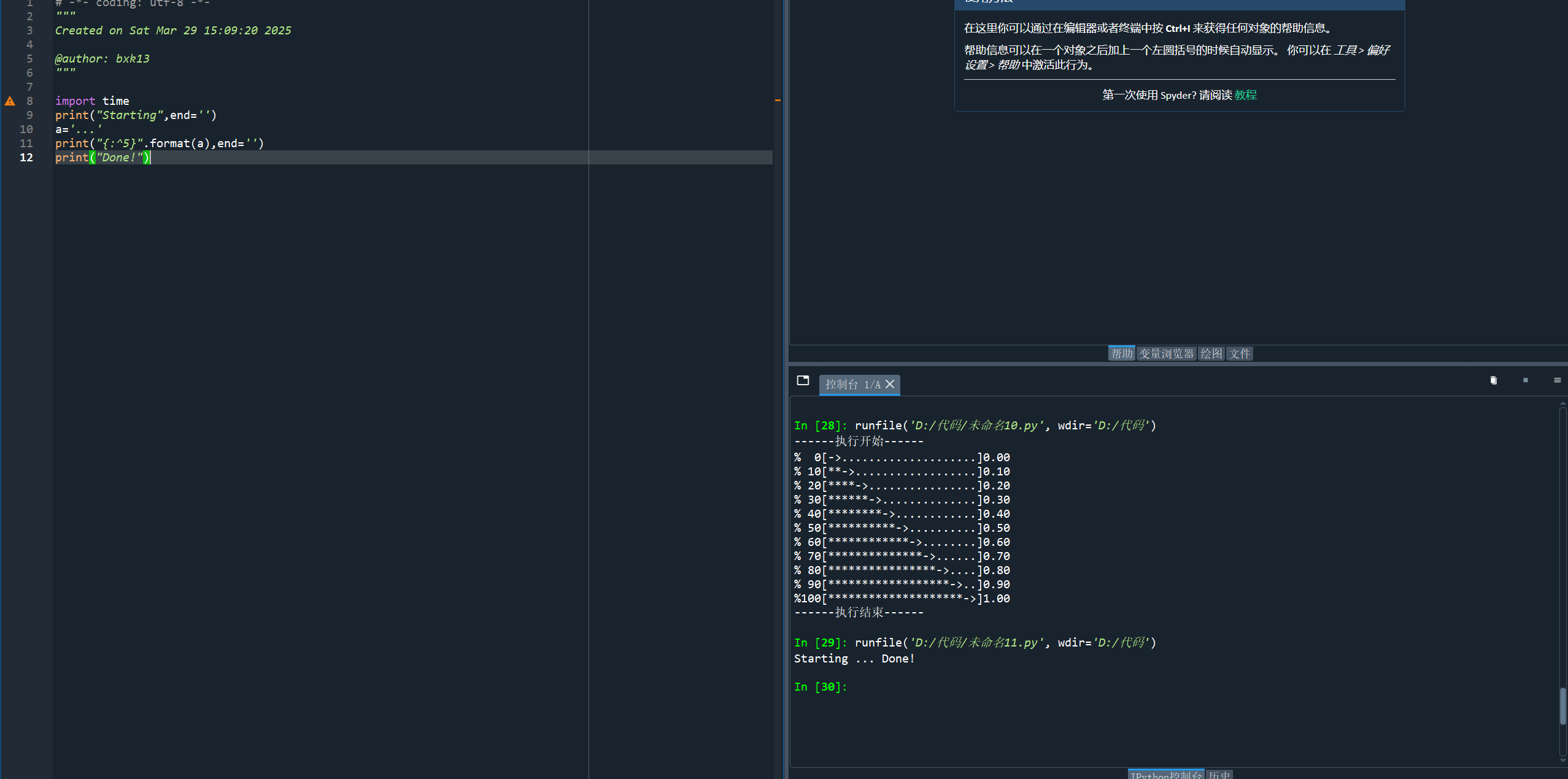Switch to the 帮助 help tab

click(x=1121, y=353)
